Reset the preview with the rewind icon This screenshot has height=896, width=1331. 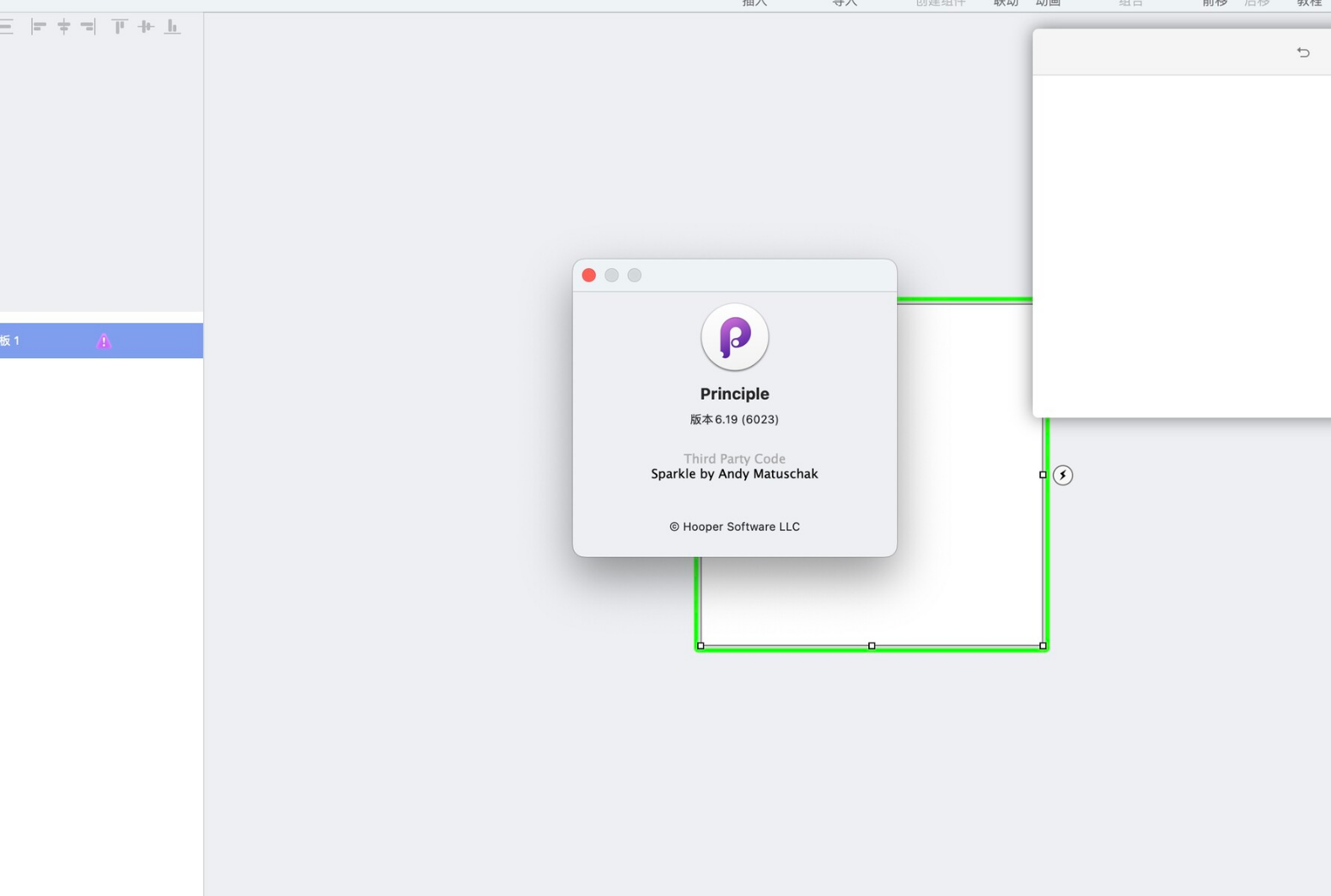tap(1303, 52)
